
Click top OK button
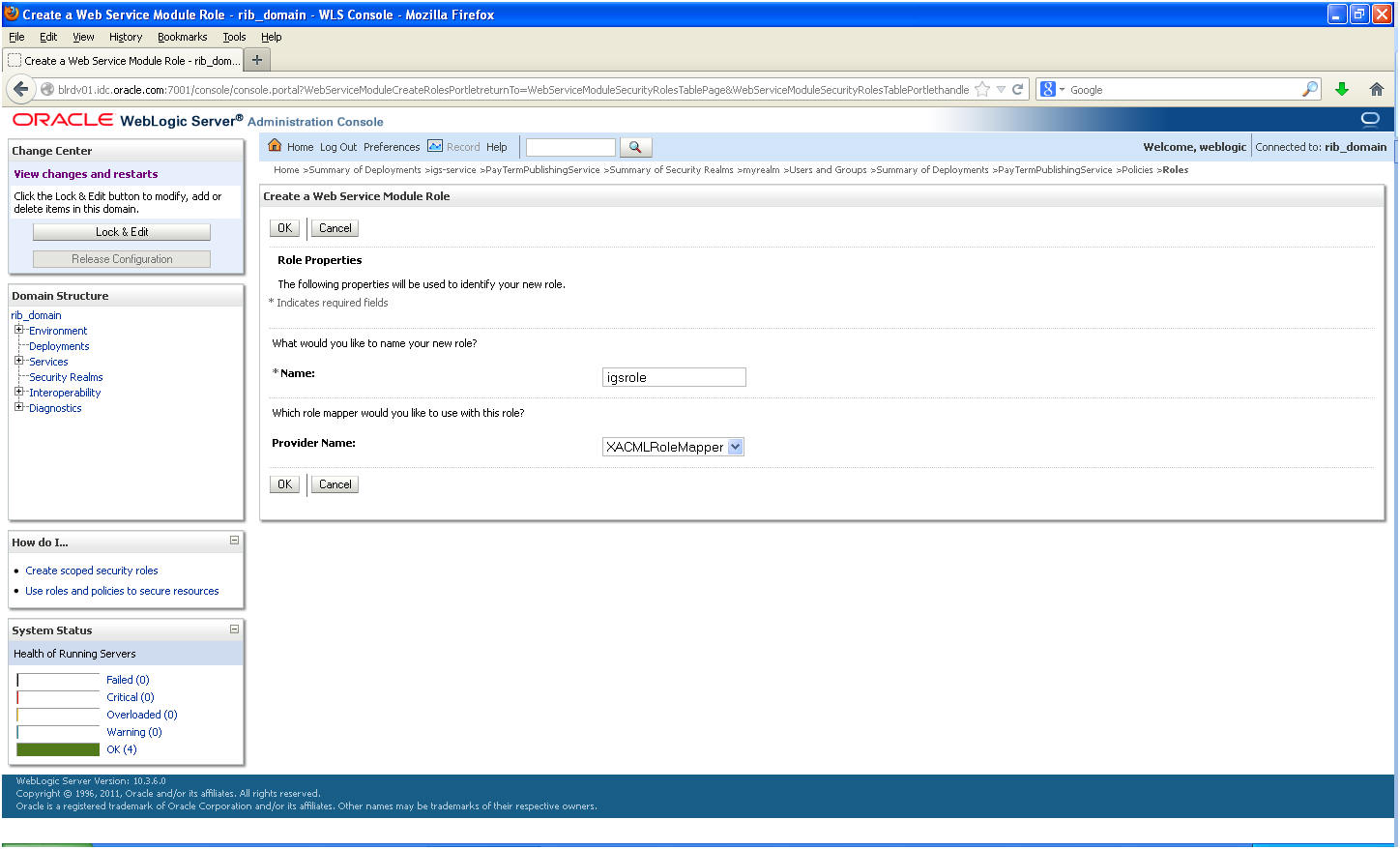284,228
